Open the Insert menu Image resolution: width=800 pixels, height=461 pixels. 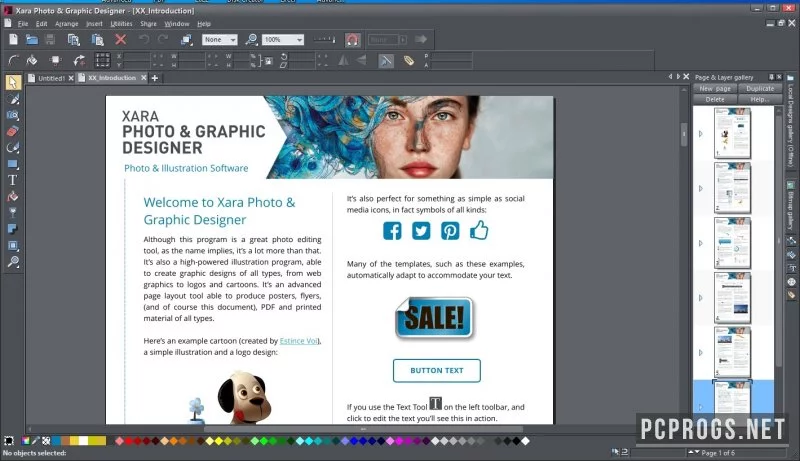click(94, 23)
